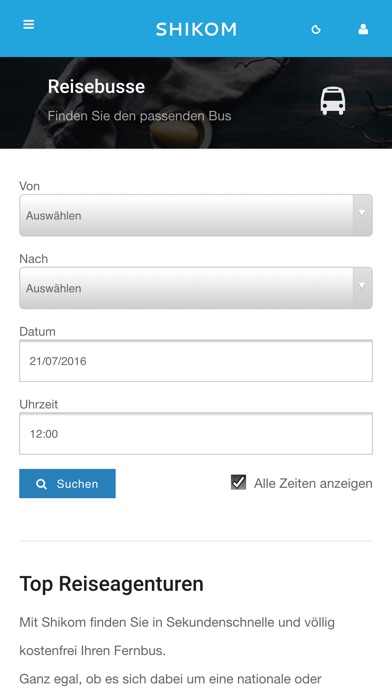This screenshot has width=392, height=696.
Task: Open the user account icon
Action: pos(363,29)
